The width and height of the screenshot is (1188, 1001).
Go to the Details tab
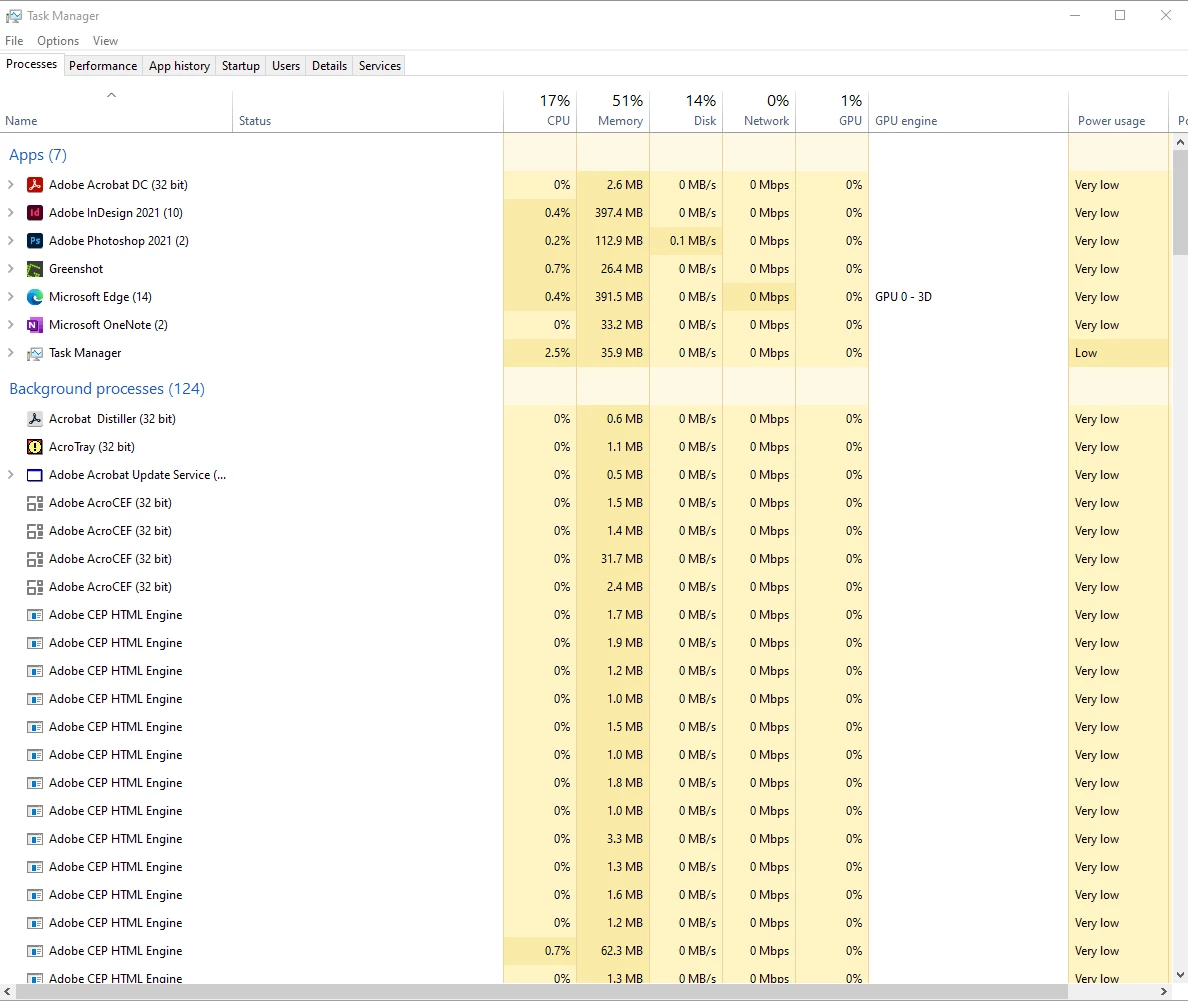(330, 66)
